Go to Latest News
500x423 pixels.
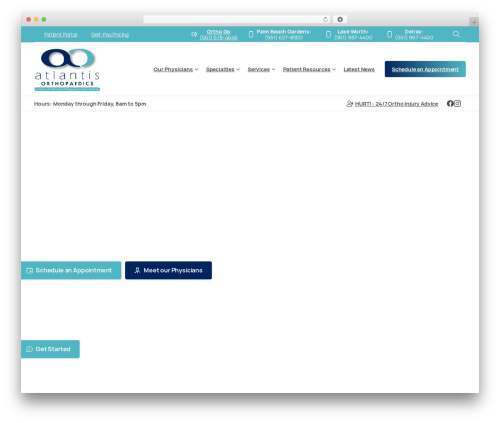click(359, 69)
